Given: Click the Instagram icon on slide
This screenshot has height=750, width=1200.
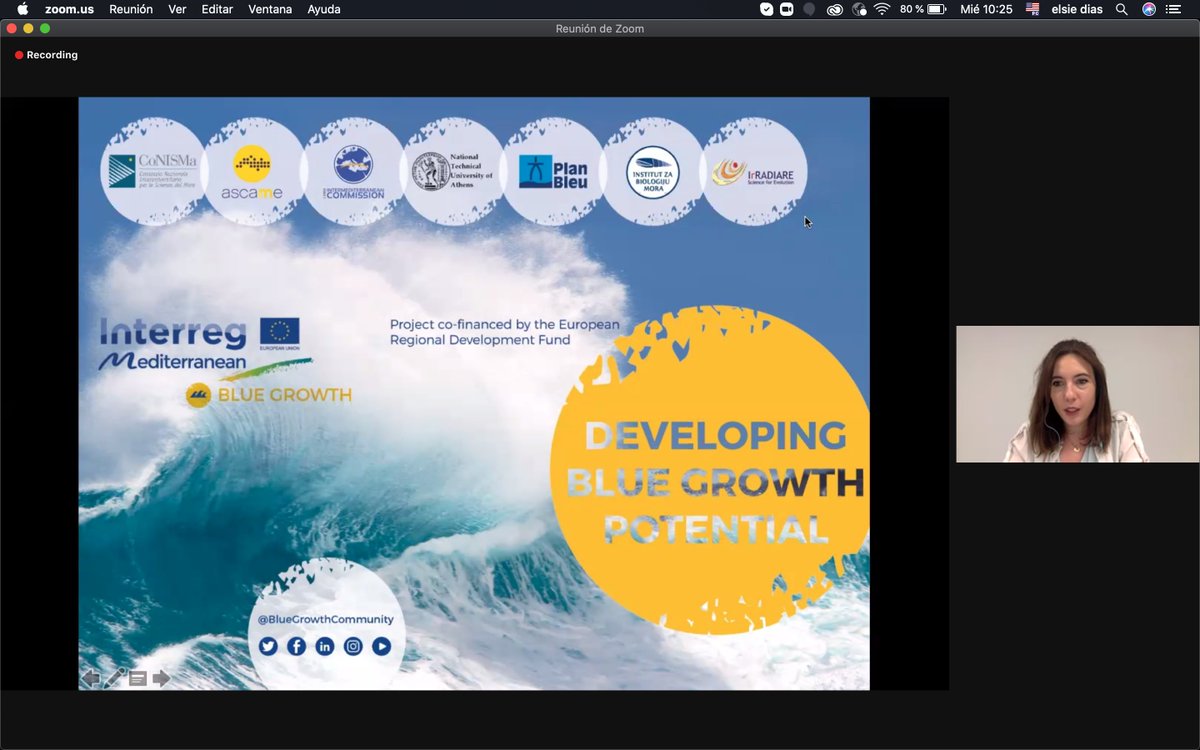Looking at the screenshot, I should tap(353, 646).
